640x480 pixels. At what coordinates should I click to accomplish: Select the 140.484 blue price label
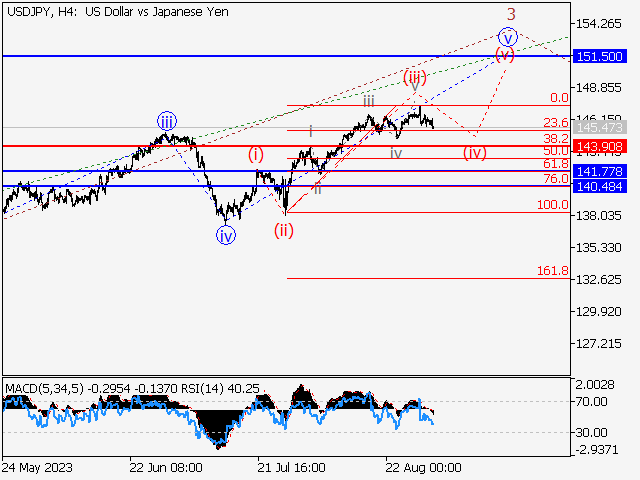[600, 187]
